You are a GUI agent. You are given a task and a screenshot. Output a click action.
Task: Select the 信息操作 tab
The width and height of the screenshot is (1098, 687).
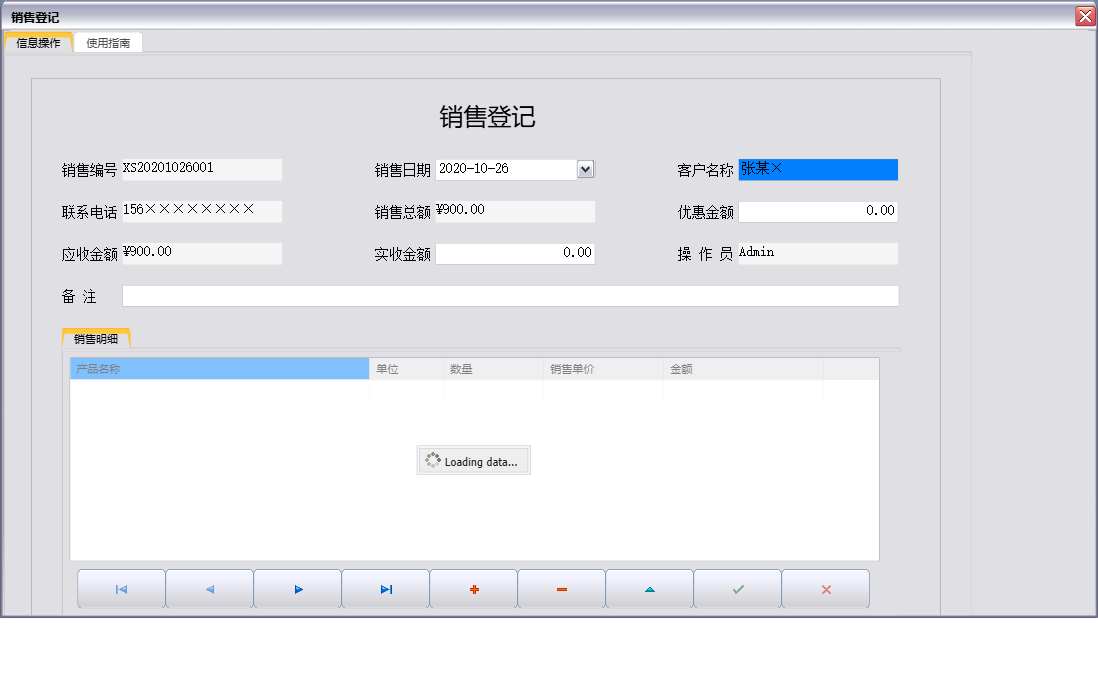click(x=38, y=42)
